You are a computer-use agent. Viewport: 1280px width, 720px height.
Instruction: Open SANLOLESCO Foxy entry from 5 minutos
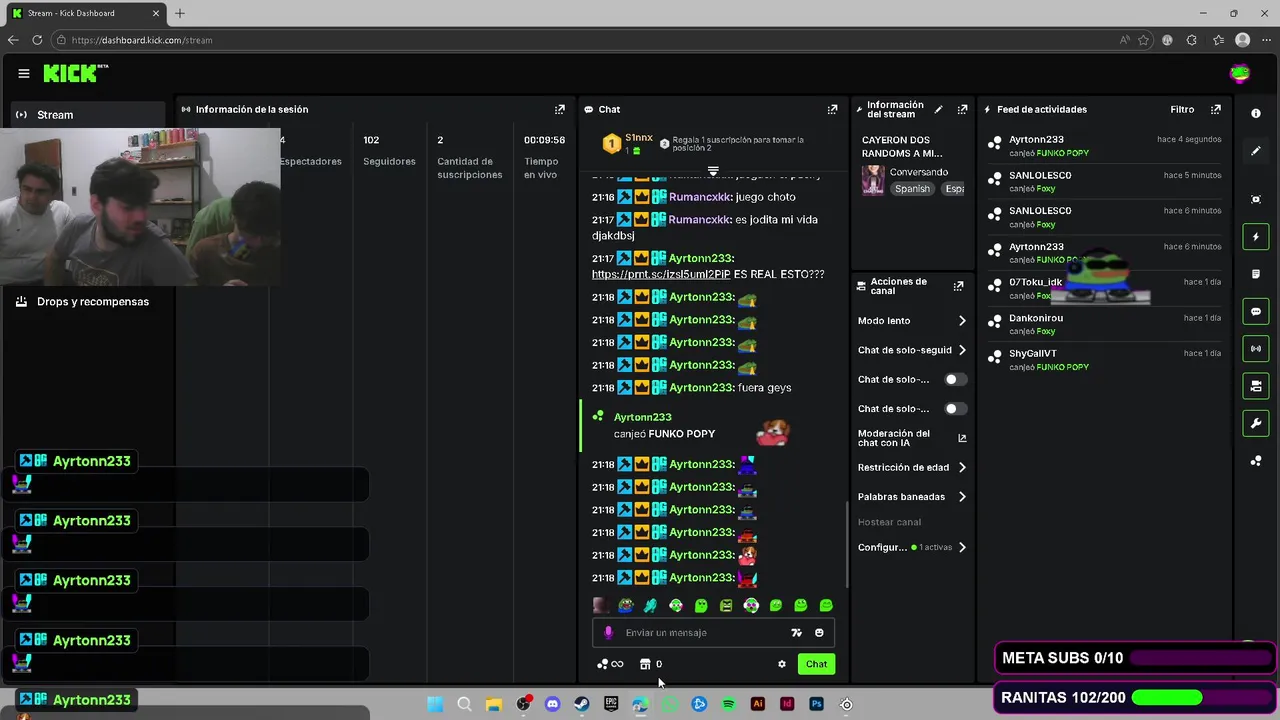tap(1105, 182)
